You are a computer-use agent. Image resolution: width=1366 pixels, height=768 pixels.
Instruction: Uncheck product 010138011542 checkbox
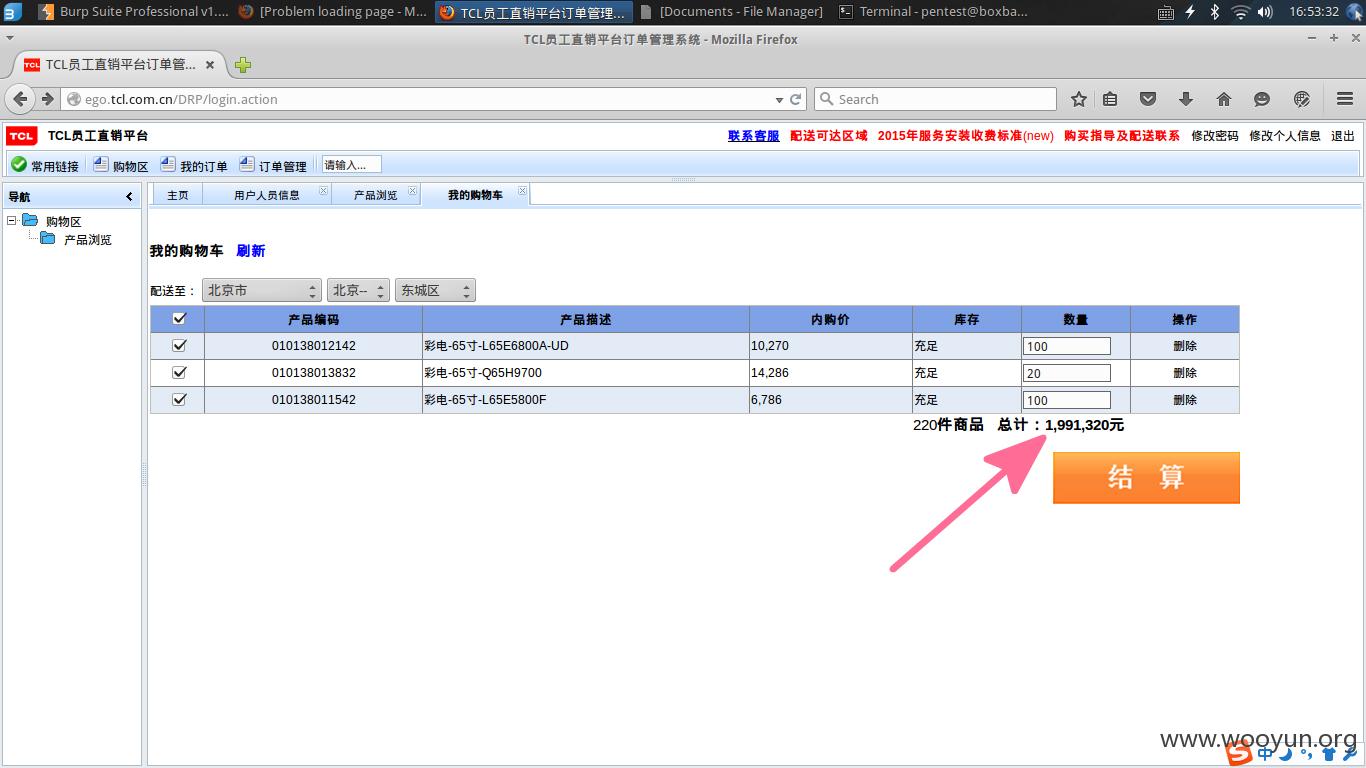179,399
